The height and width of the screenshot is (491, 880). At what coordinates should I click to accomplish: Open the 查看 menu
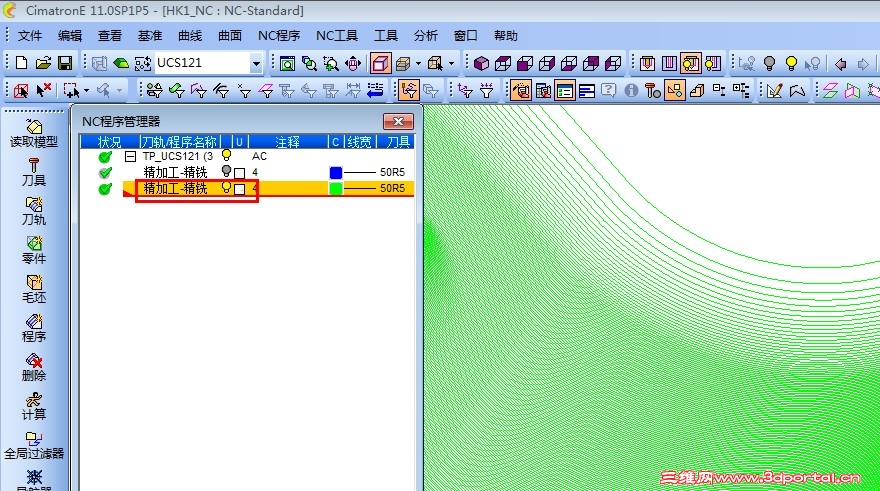tap(109, 36)
